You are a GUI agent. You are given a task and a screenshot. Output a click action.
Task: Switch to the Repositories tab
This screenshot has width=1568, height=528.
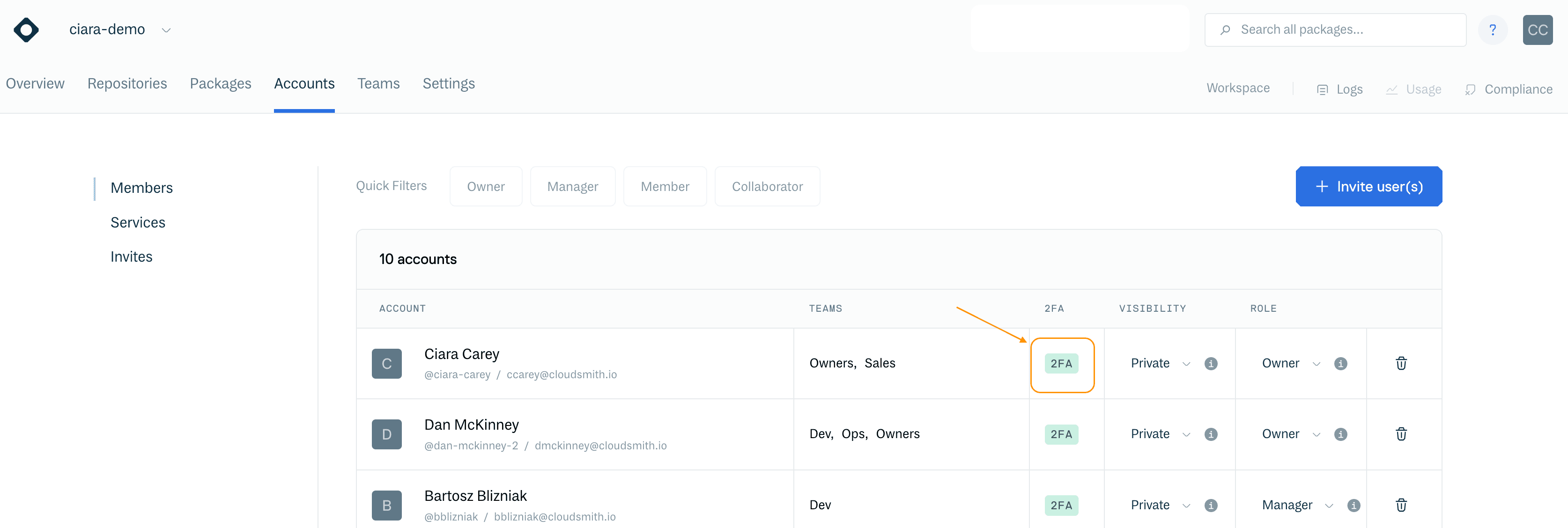pyautogui.click(x=126, y=83)
